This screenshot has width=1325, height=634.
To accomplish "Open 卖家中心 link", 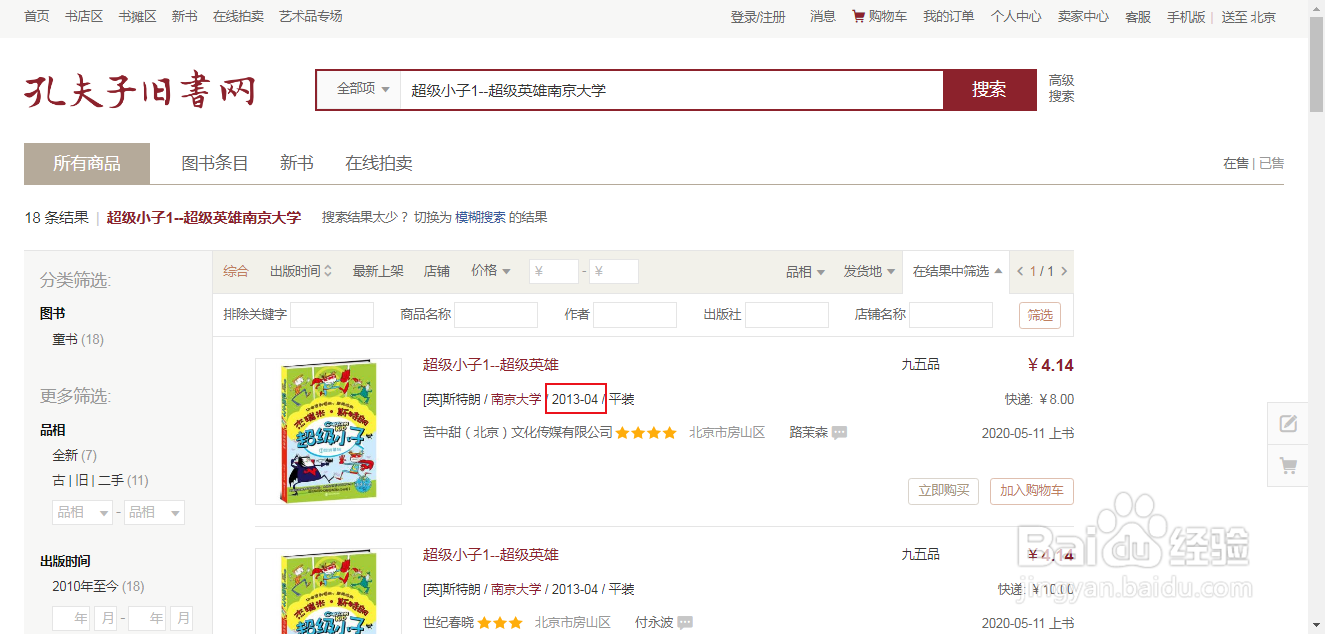I will point(1083,16).
